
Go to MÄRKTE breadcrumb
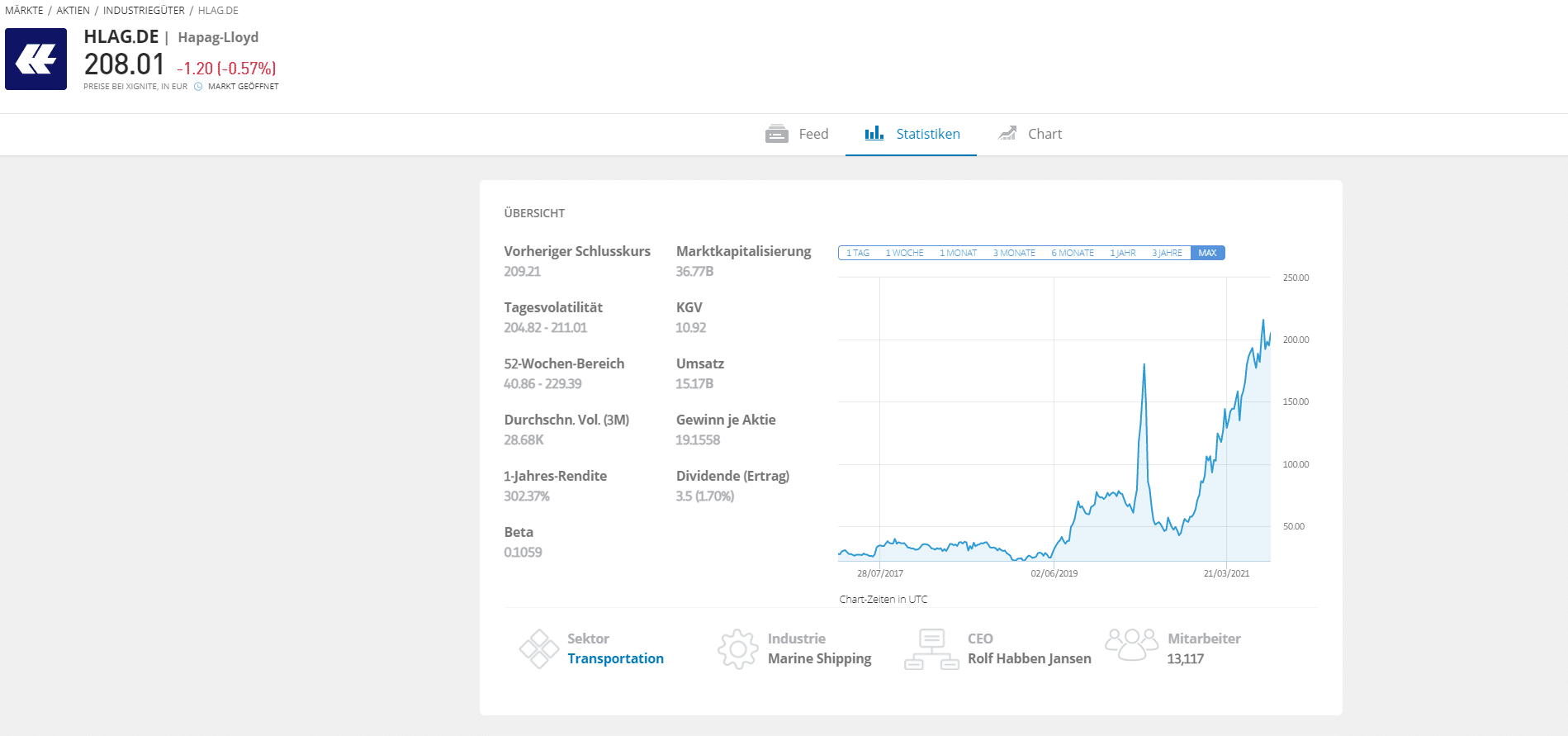click(x=24, y=11)
